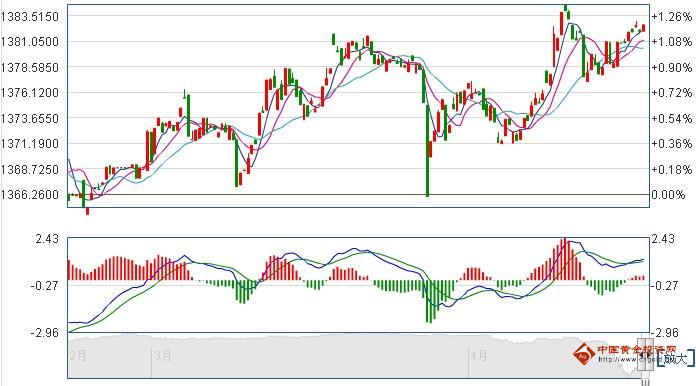Screen dimensions: 696x386
Task: Click the +1.26% percentage axis label
Action: [x=672, y=17]
